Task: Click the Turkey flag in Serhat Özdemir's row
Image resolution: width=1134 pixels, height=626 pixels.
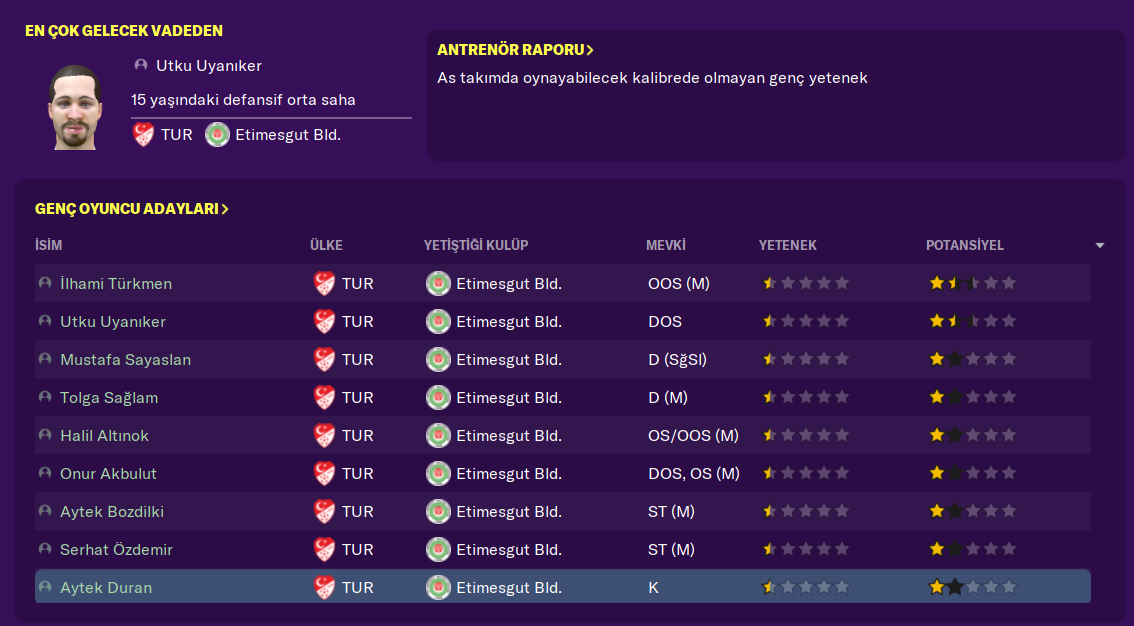Action: 325,550
